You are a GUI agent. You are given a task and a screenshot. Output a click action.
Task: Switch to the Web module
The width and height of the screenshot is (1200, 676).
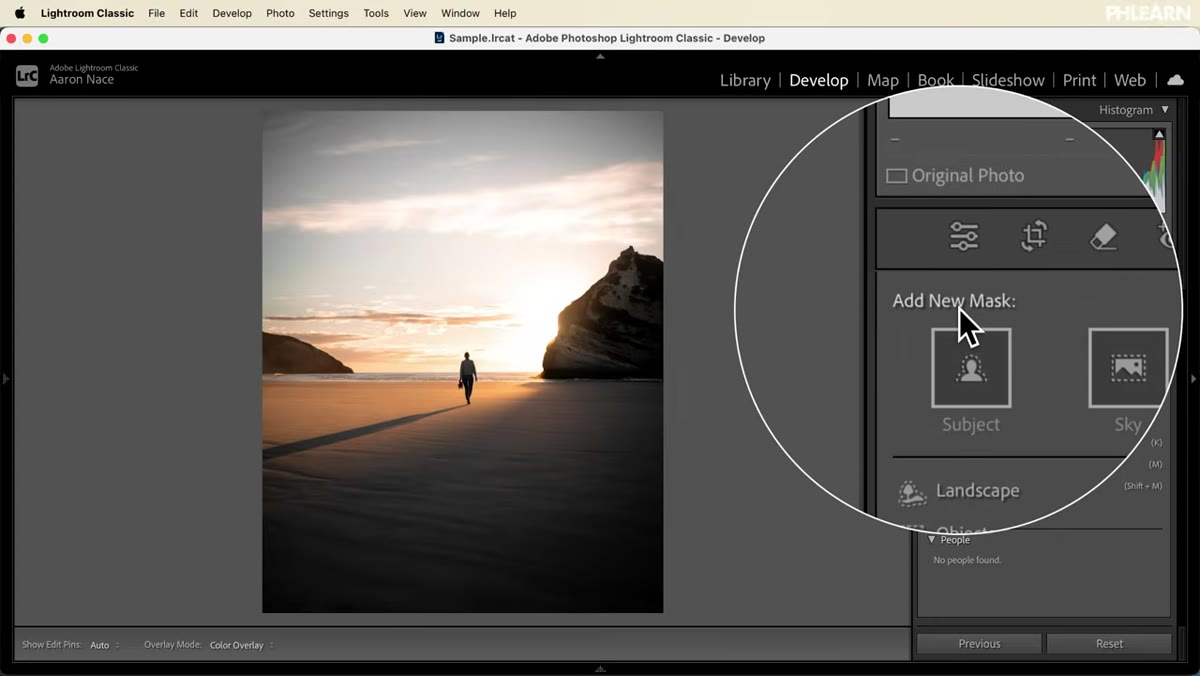click(x=1130, y=80)
